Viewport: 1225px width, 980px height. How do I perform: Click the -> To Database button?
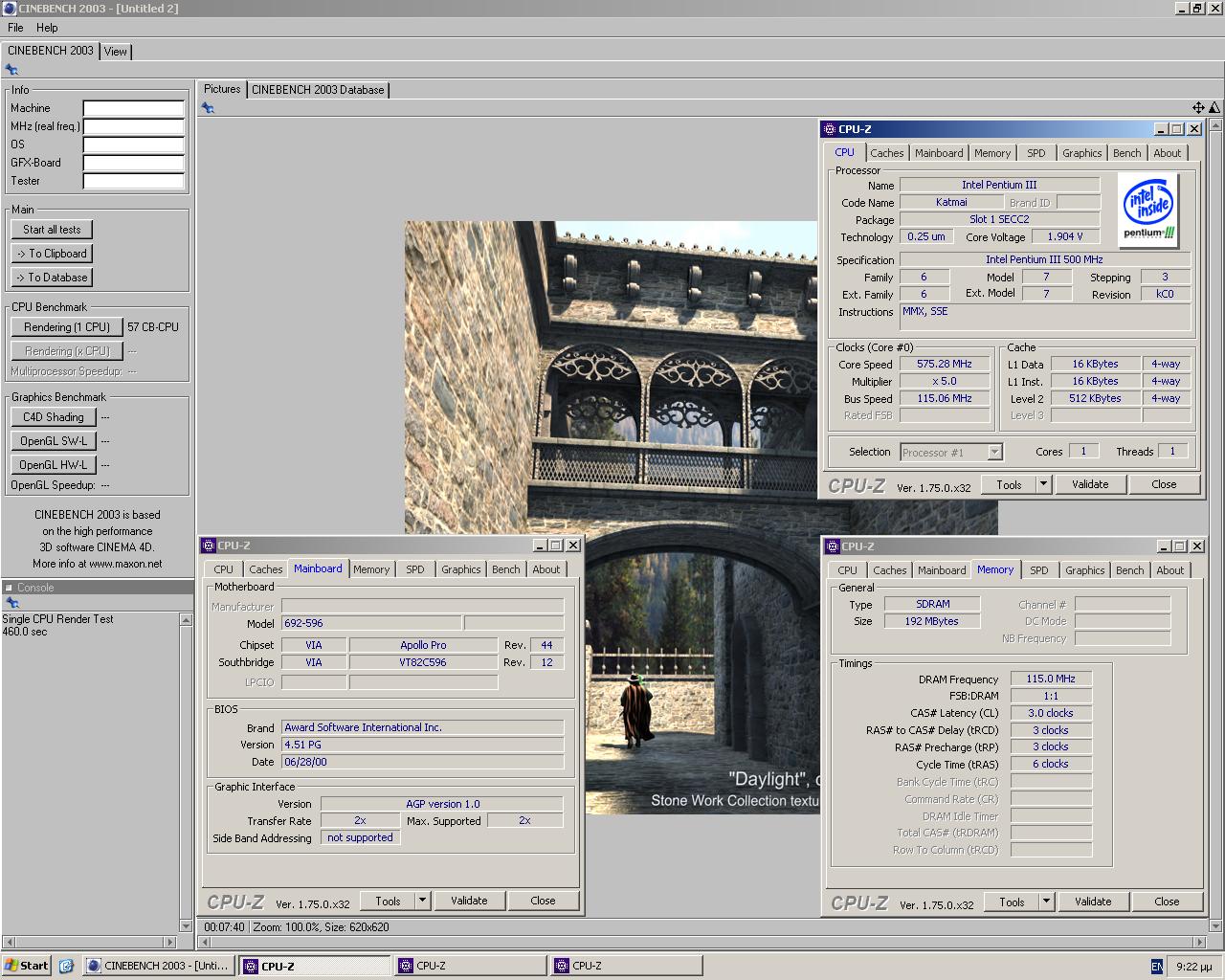coord(53,278)
